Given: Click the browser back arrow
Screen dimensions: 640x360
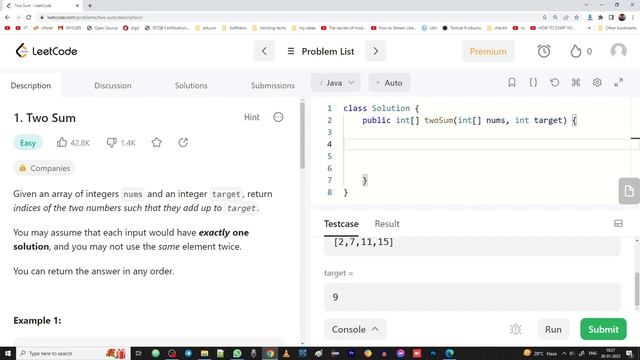Looking at the screenshot, I should [7, 17].
